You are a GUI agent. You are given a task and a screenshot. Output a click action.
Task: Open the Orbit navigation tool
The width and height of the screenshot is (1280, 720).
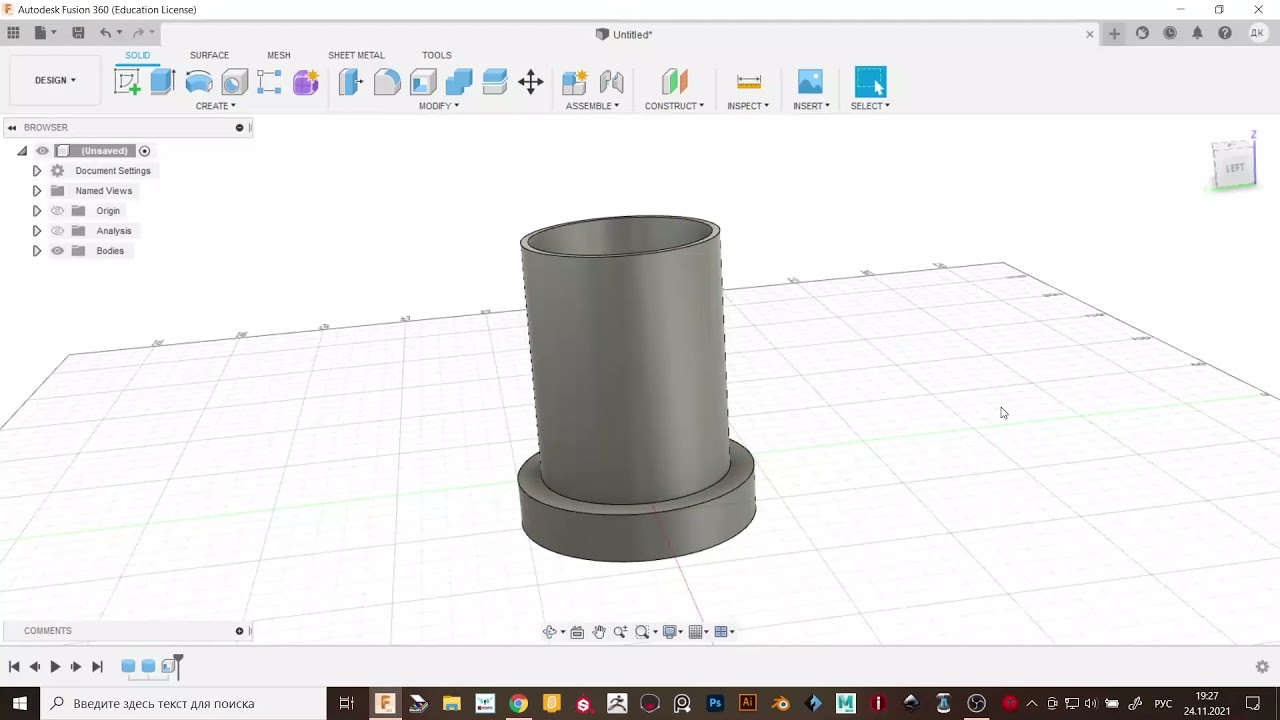(x=550, y=632)
